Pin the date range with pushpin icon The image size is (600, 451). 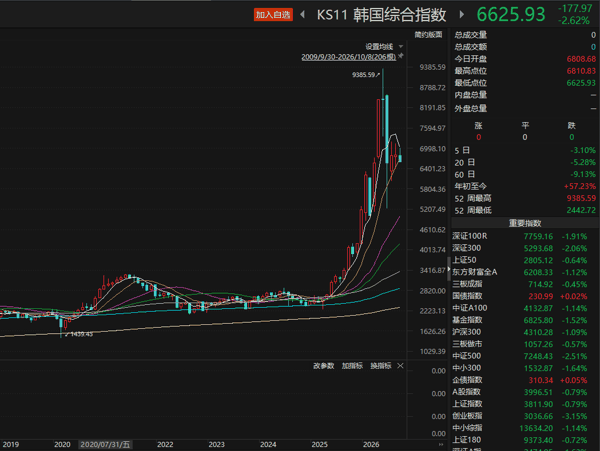pyautogui.click(x=401, y=56)
